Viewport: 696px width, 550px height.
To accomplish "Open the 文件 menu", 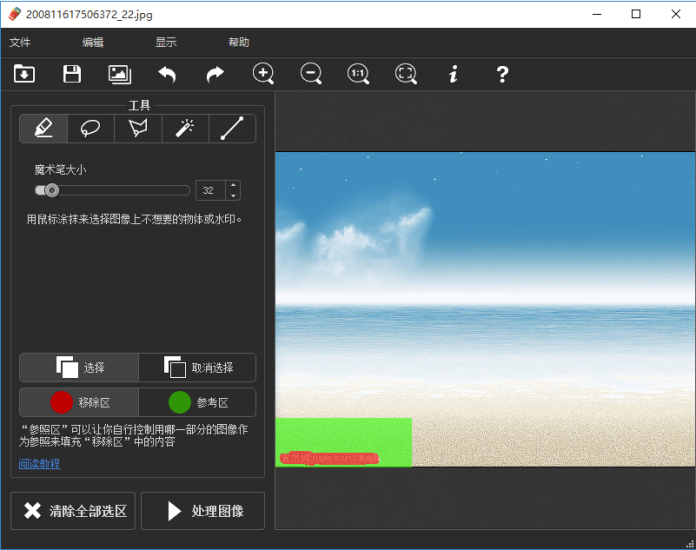I will click(20, 42).
